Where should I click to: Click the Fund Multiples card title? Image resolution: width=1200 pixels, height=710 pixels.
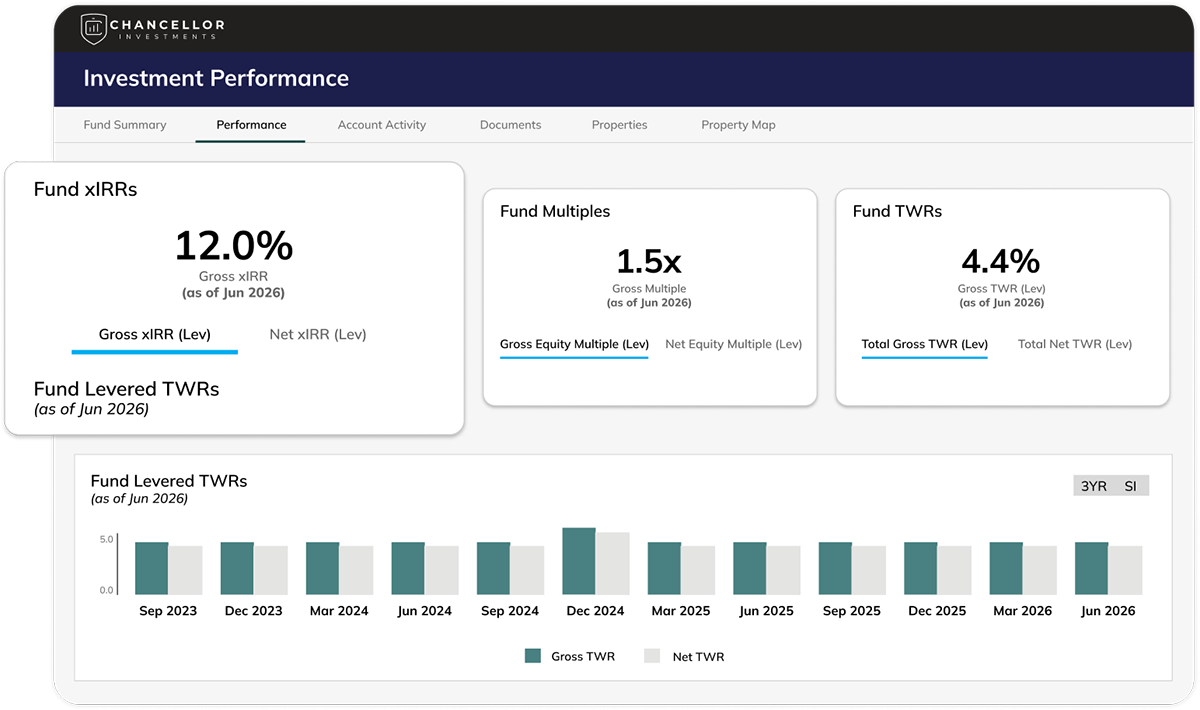[x=555, y=211]
